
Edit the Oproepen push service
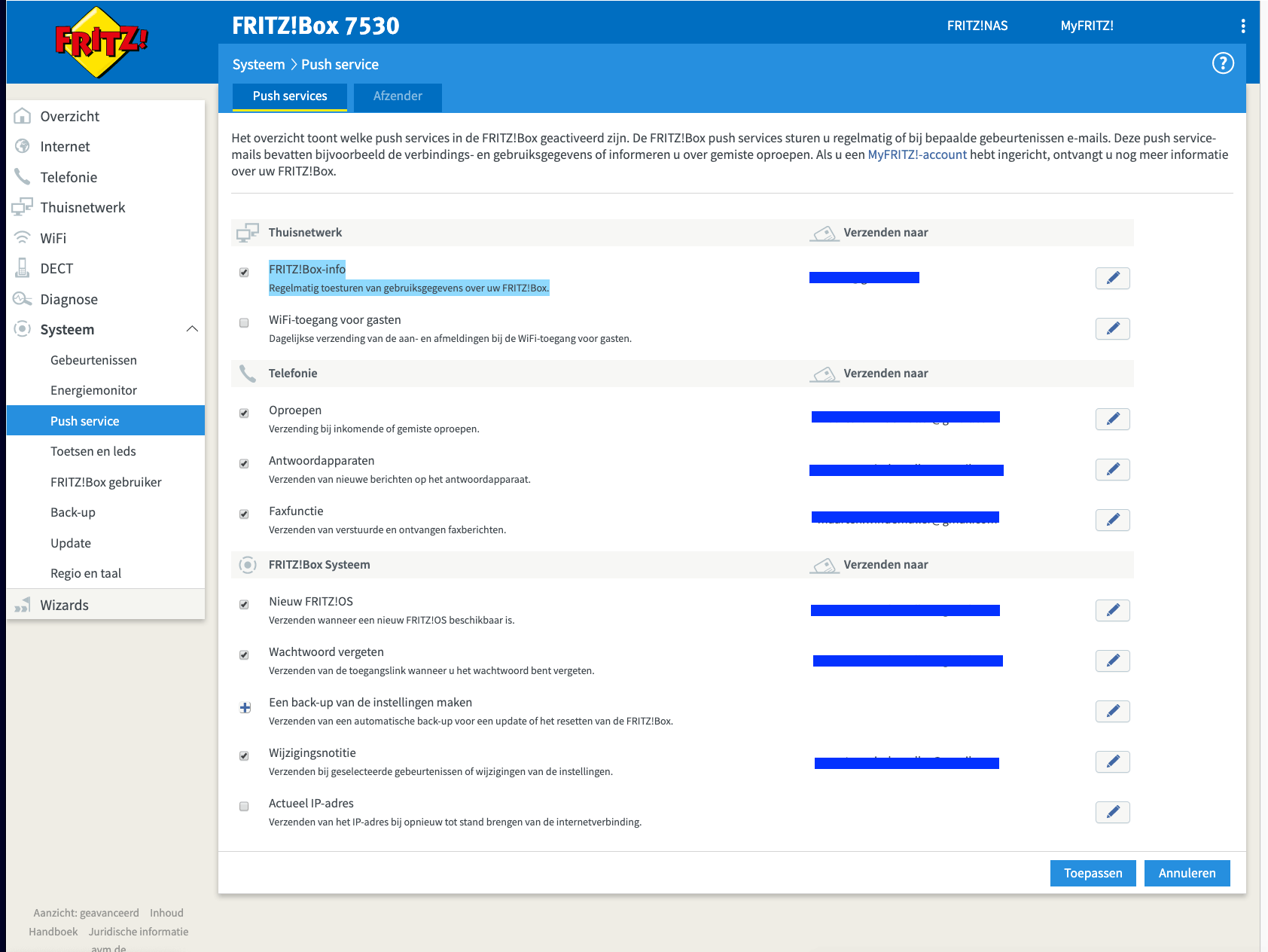pyautogui.click(x=1113, y=419)
